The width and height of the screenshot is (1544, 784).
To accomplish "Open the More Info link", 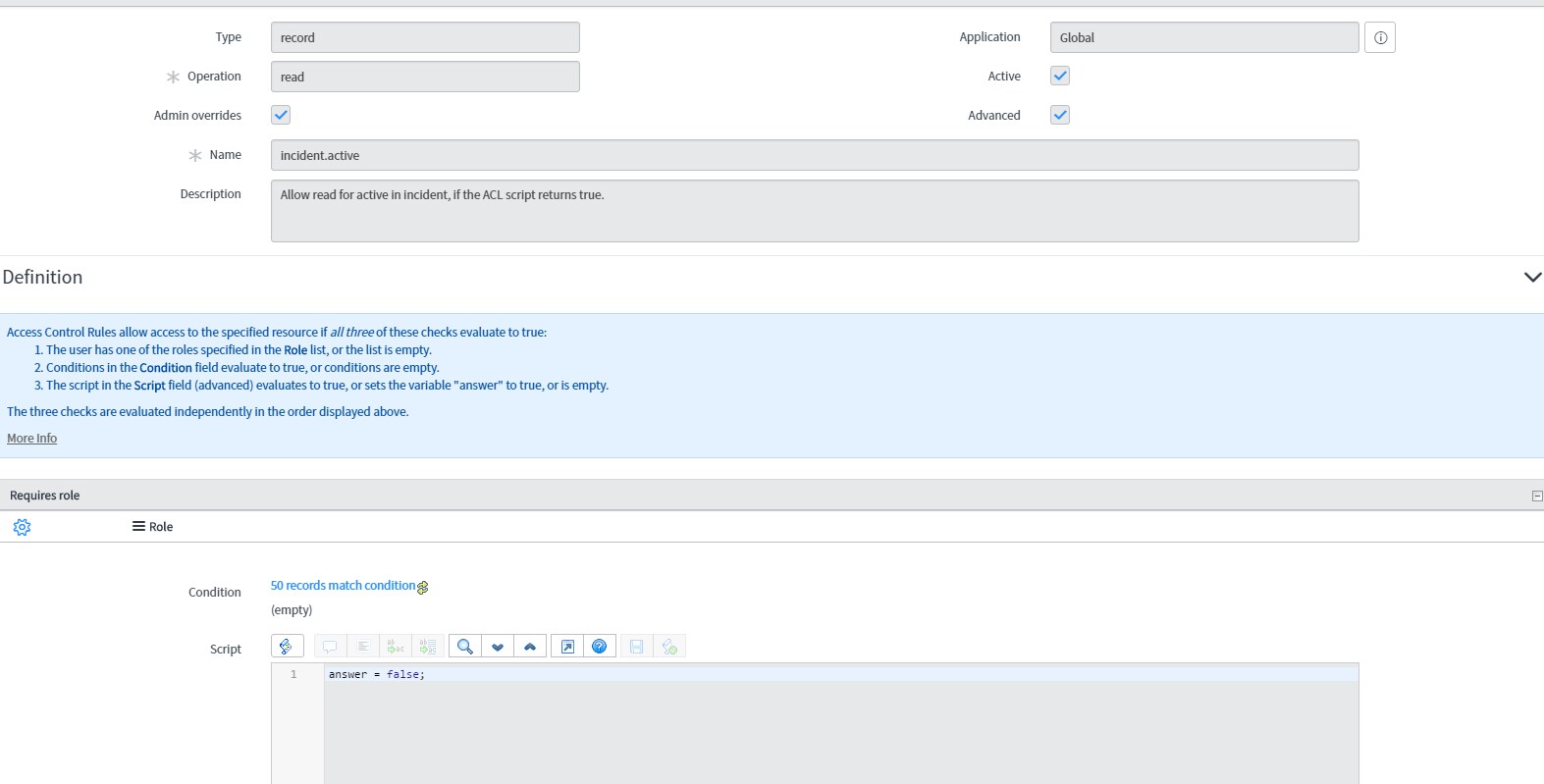I will pos(32,439).
